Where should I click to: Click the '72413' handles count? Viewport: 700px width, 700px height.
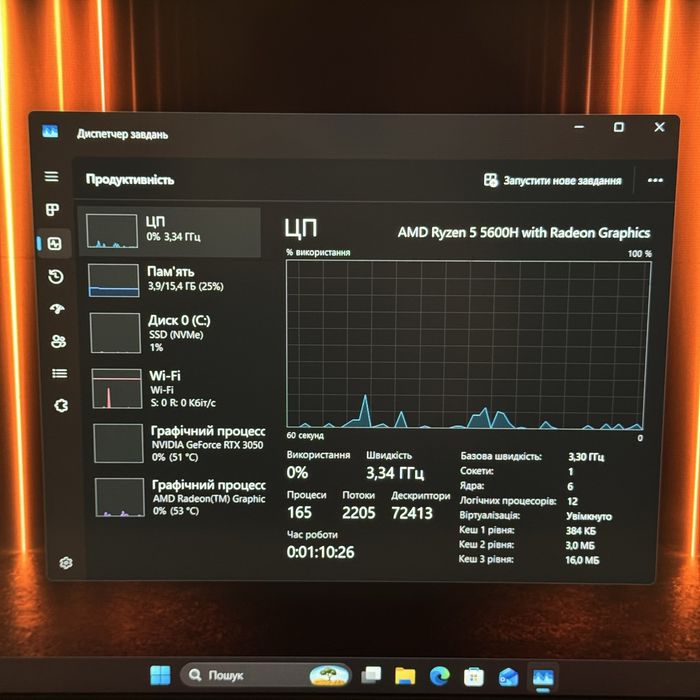click(412, 513)
